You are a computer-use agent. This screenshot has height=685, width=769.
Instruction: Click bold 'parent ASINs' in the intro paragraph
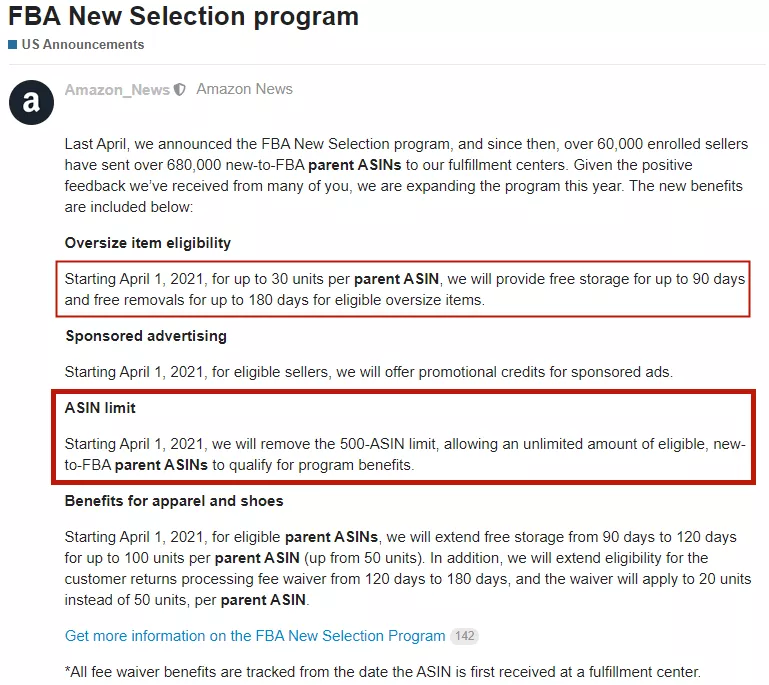(355, 165)
